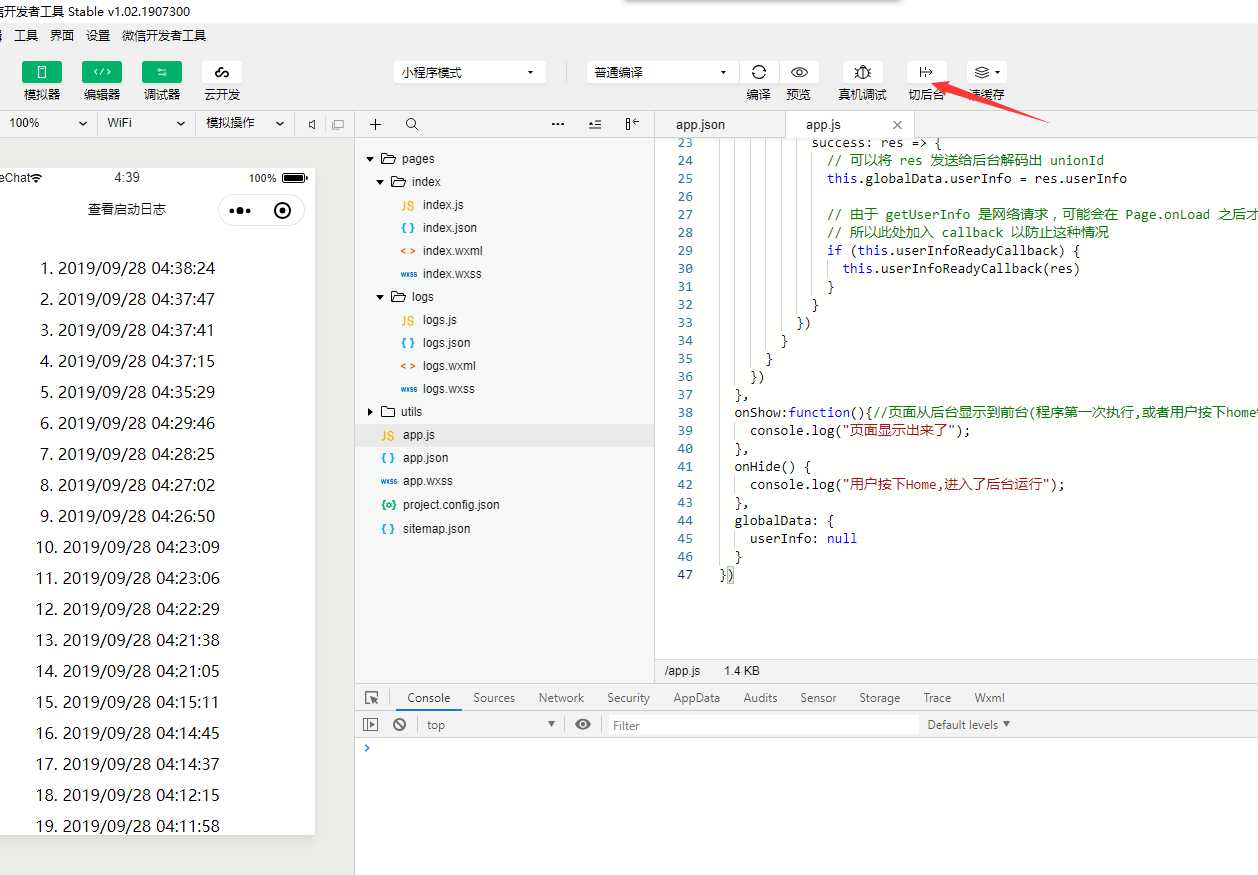Screen dimensions: 1258x875
Task: Click the inspect element selector icon
Action: (x=372, y=698)
